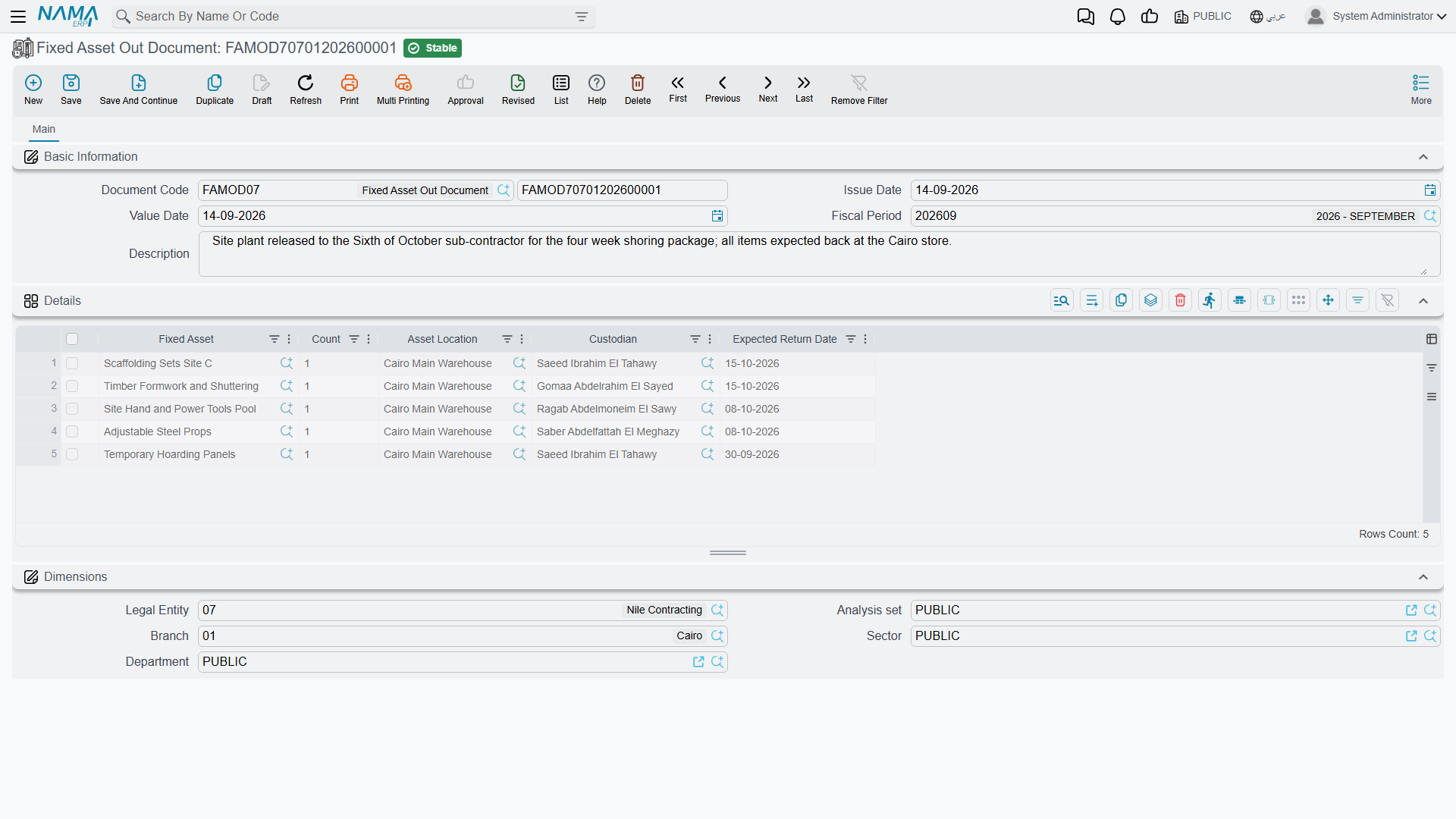1456x819 pixels.
Task: Click the New document icon
Action: (x=33, y=83)
